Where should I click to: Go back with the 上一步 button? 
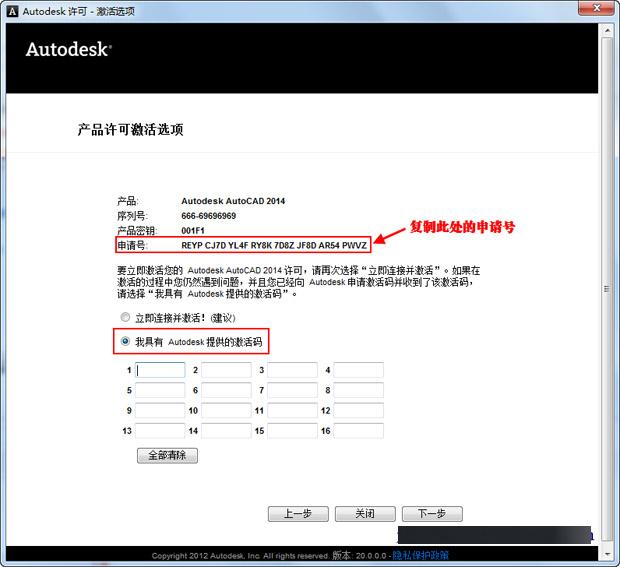(298, 514)
